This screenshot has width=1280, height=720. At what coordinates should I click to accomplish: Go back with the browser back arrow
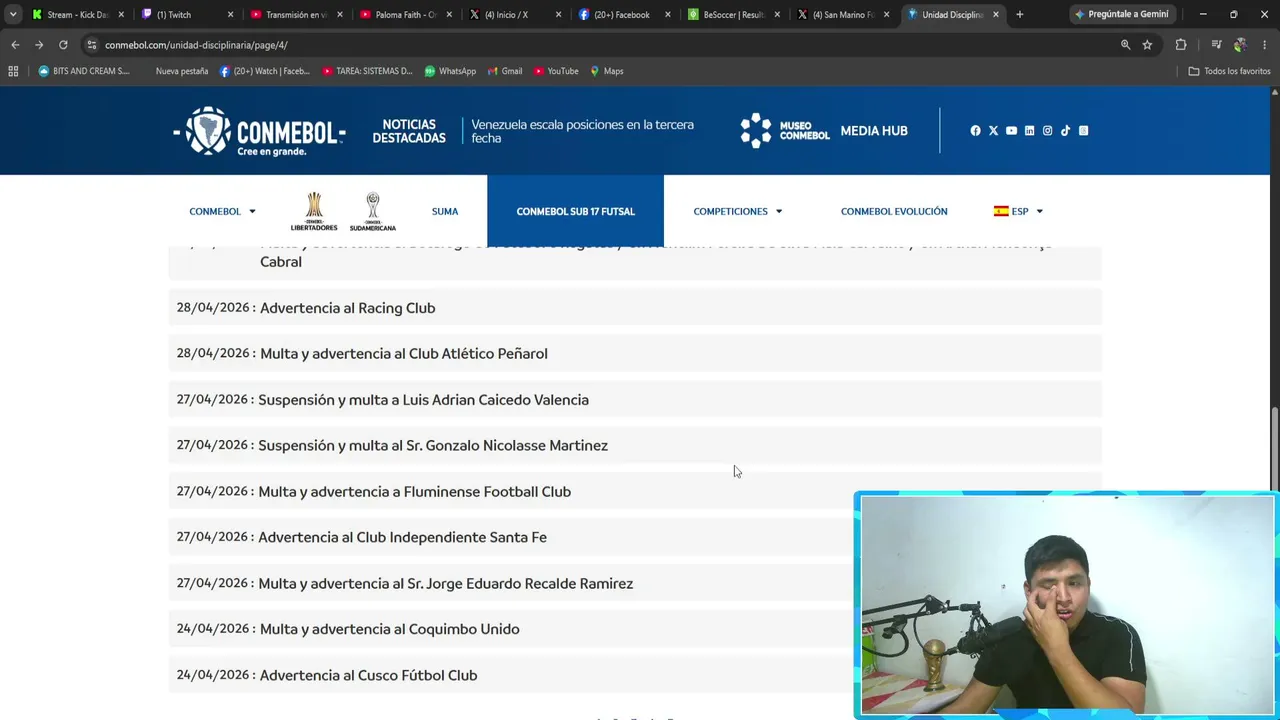15,45
